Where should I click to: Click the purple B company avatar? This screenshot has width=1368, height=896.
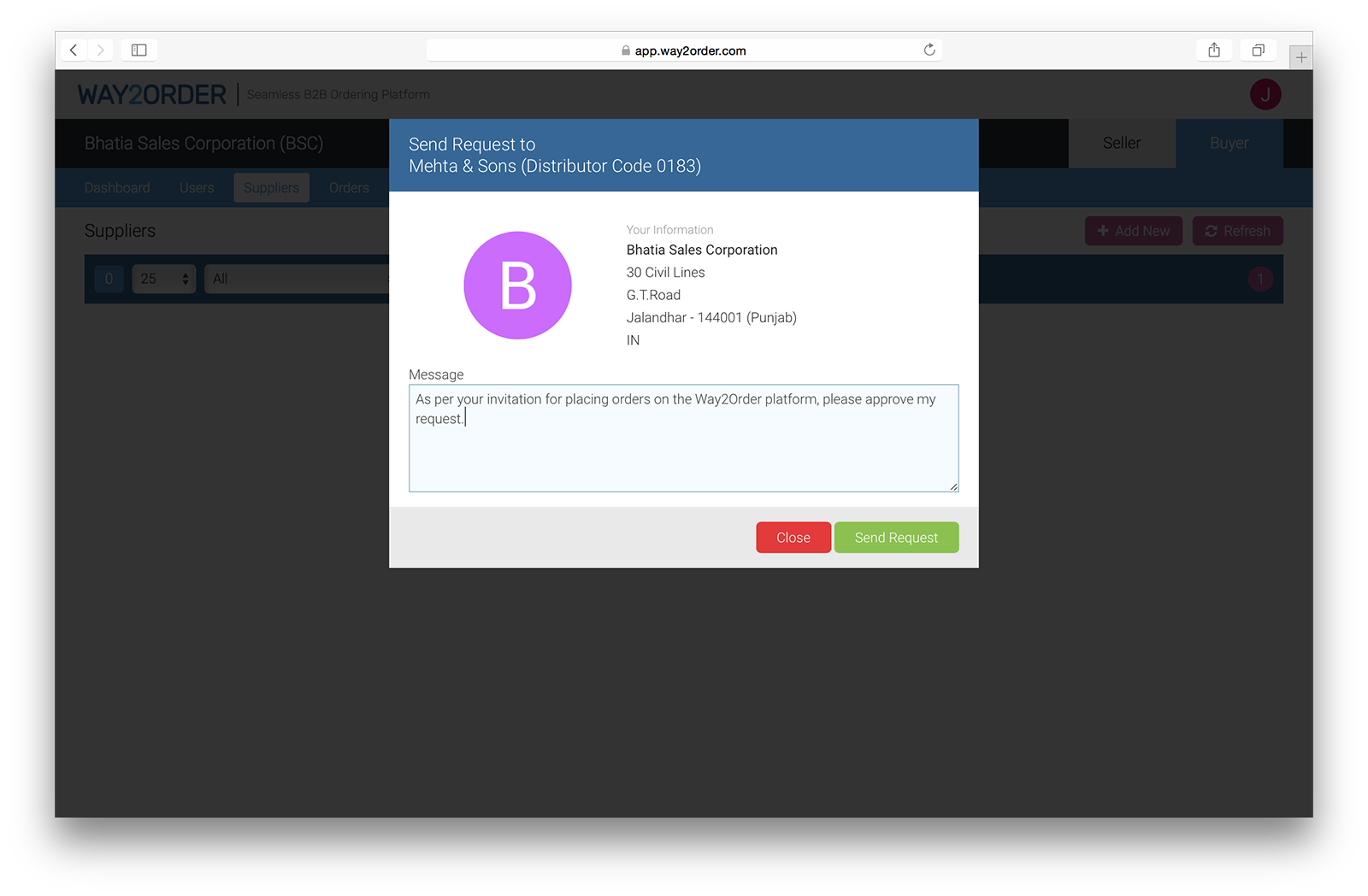[x=517, y=286]
